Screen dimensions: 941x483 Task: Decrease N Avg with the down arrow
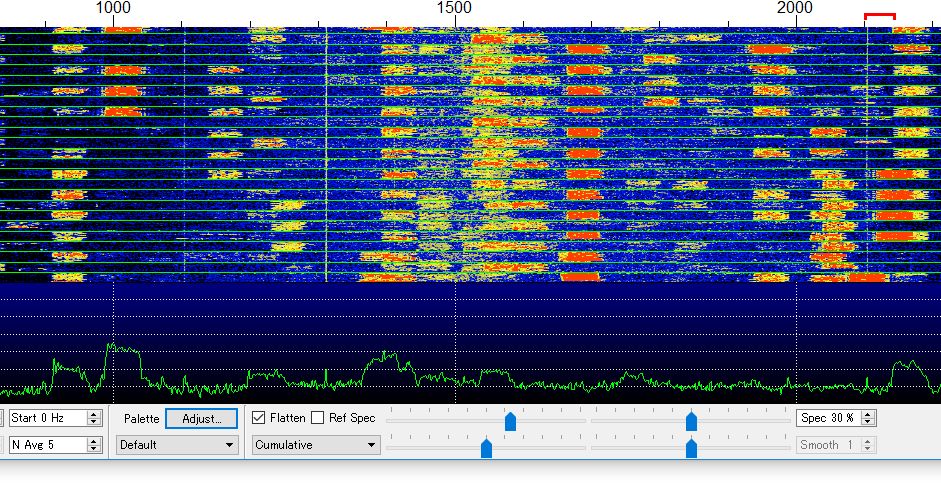click(x=94, y=449)
